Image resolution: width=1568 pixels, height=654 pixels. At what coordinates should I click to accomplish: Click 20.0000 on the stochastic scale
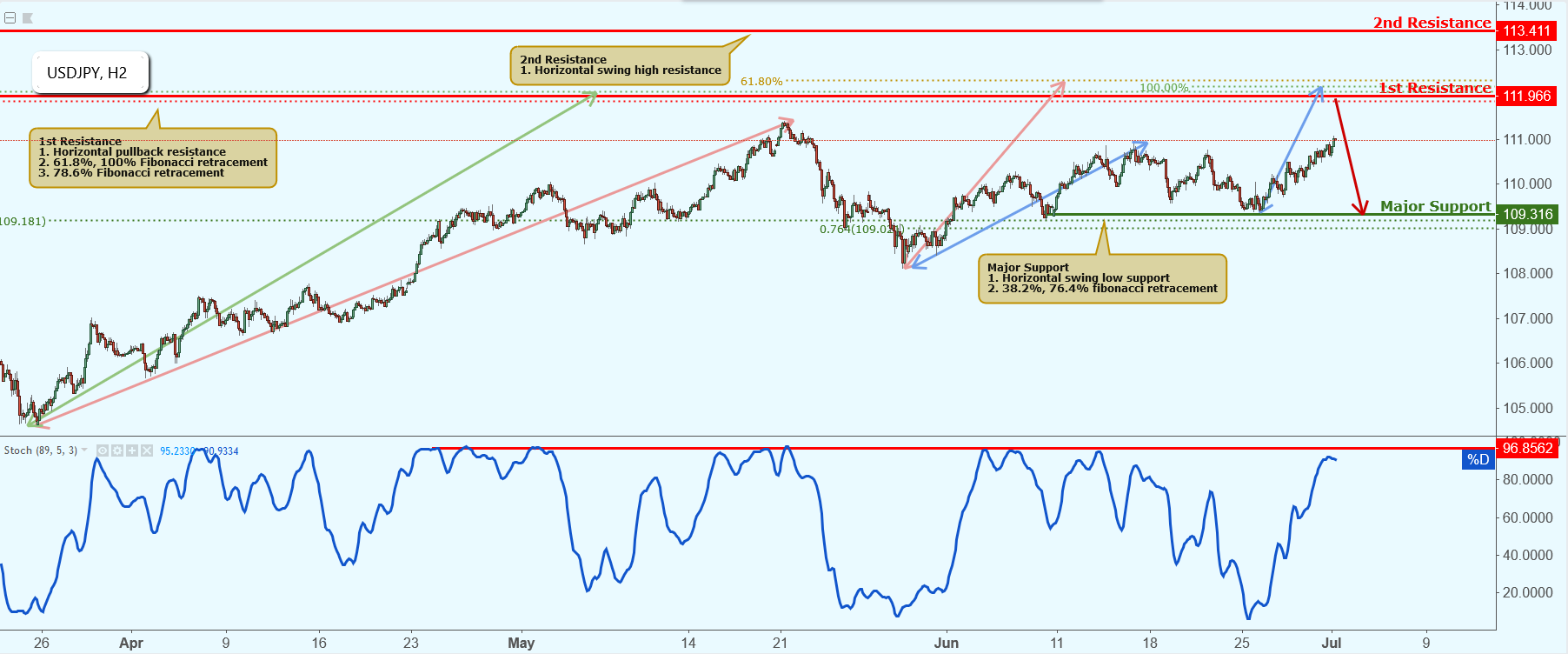(x=1528, y=592)
